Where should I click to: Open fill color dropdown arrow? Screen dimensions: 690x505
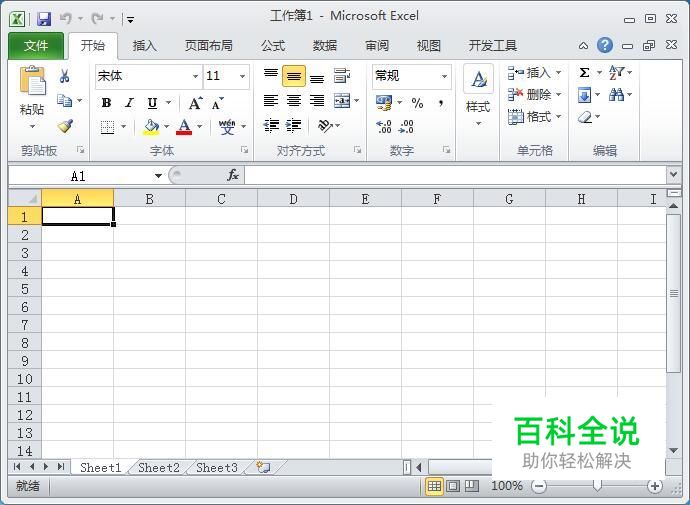(x=166, y=127)
